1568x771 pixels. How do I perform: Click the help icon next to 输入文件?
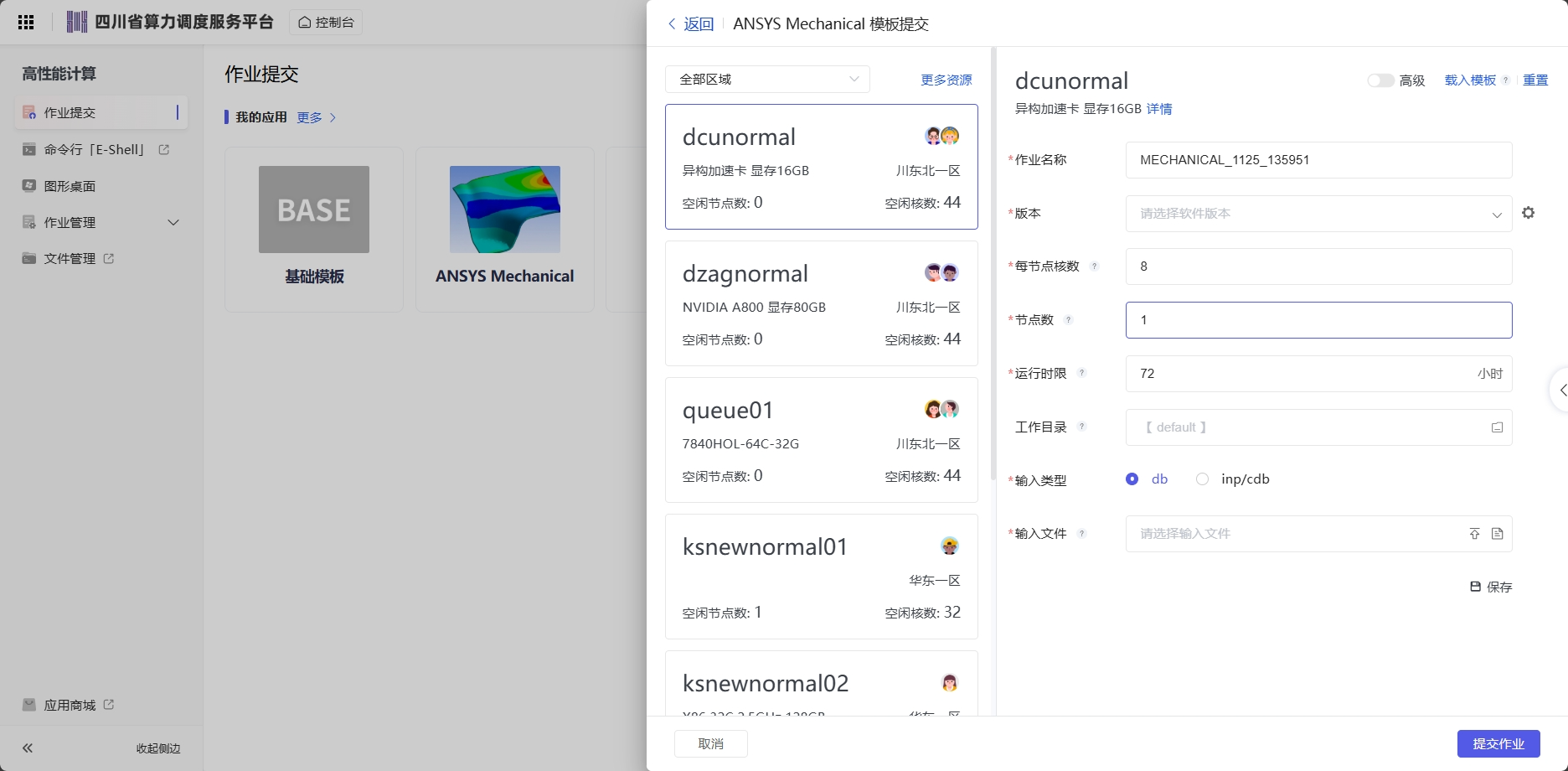[x=1081, y=533]
